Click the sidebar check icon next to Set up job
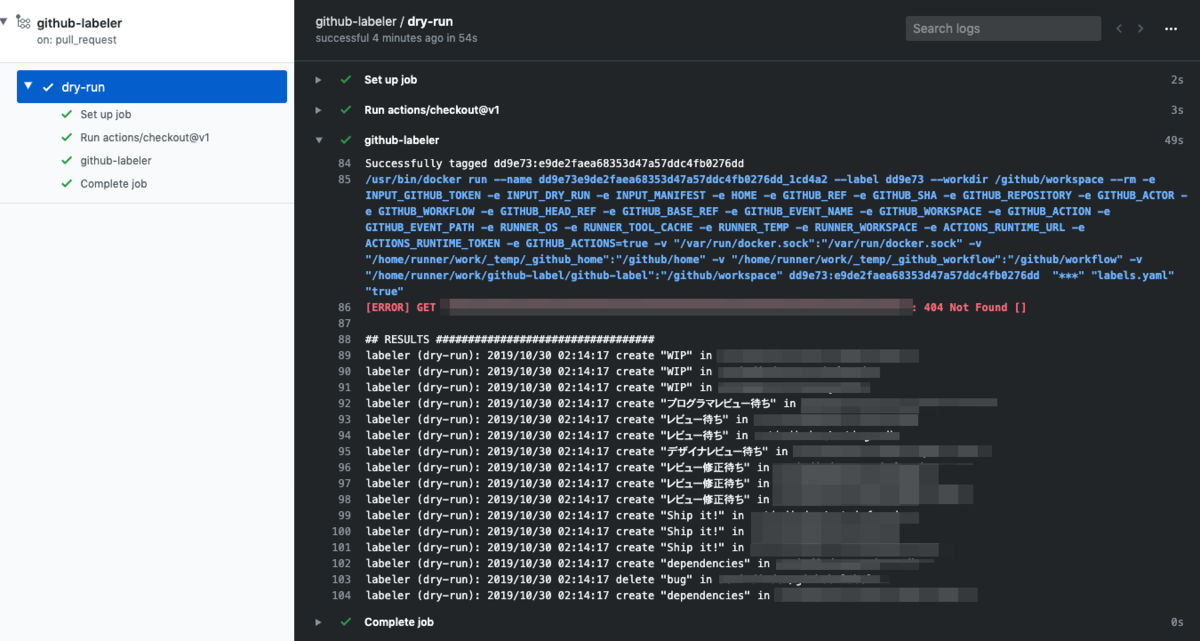 (67, 115)
